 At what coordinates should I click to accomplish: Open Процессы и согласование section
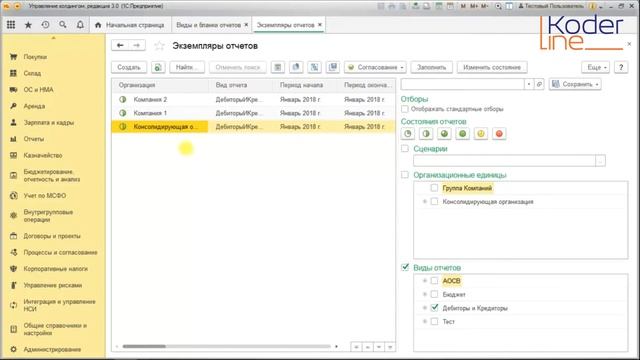pyautogui.click(x=60, y=252)
